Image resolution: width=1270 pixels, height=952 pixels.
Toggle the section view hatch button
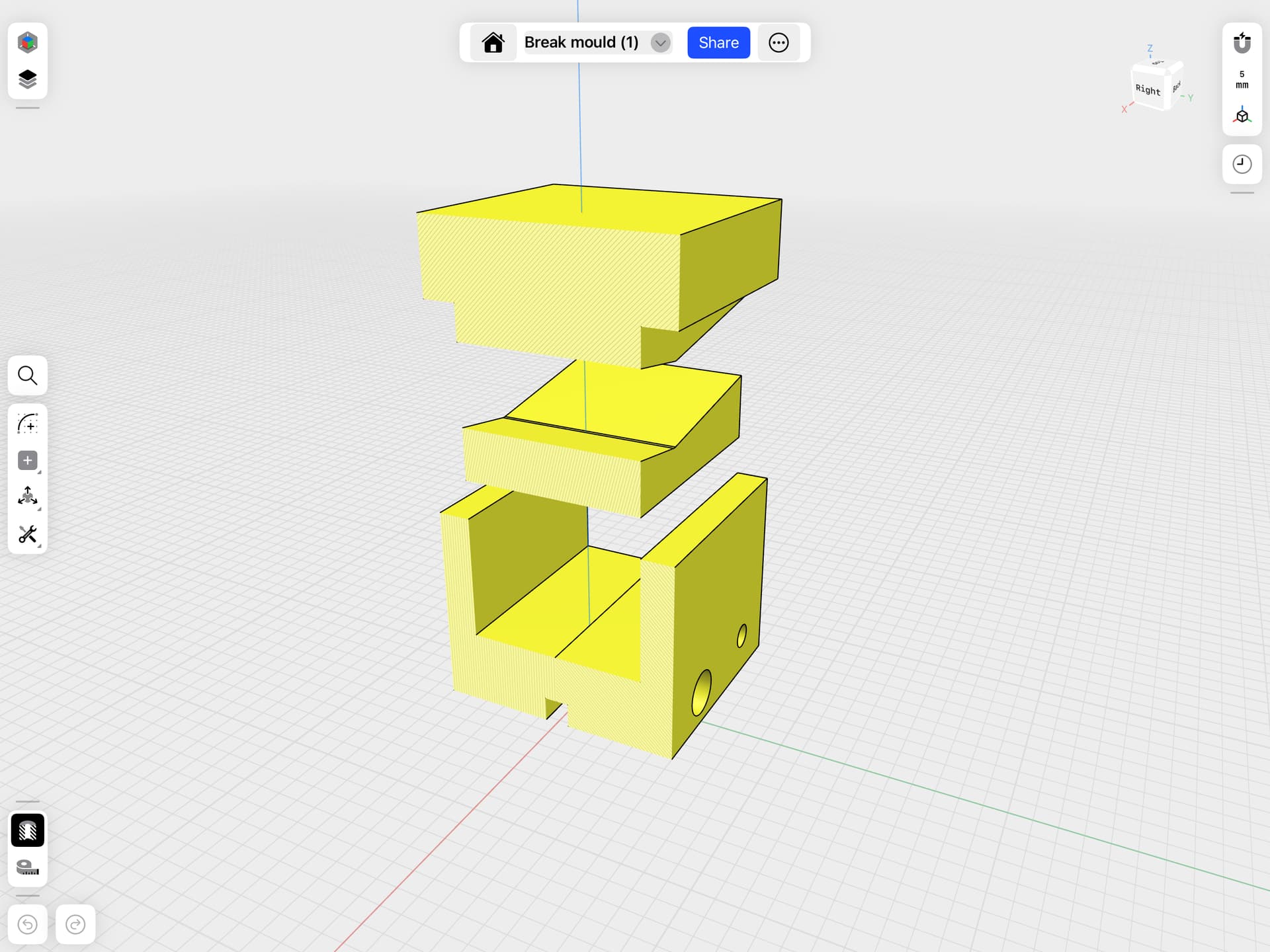(x=27, y=830)
